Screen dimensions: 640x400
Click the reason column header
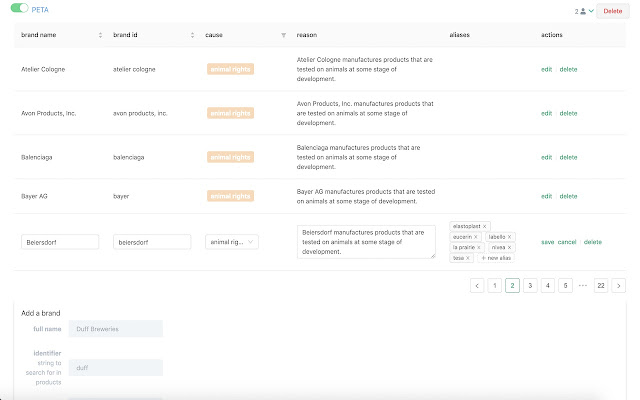307,35
